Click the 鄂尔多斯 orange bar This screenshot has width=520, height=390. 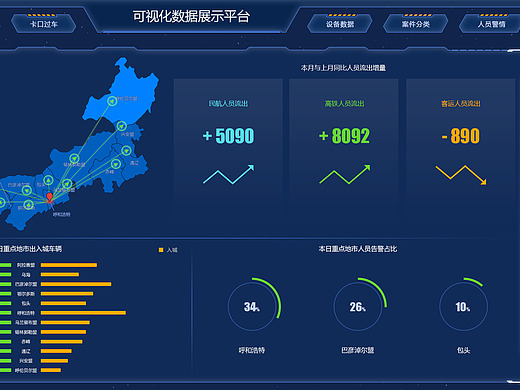click(67, 294)
